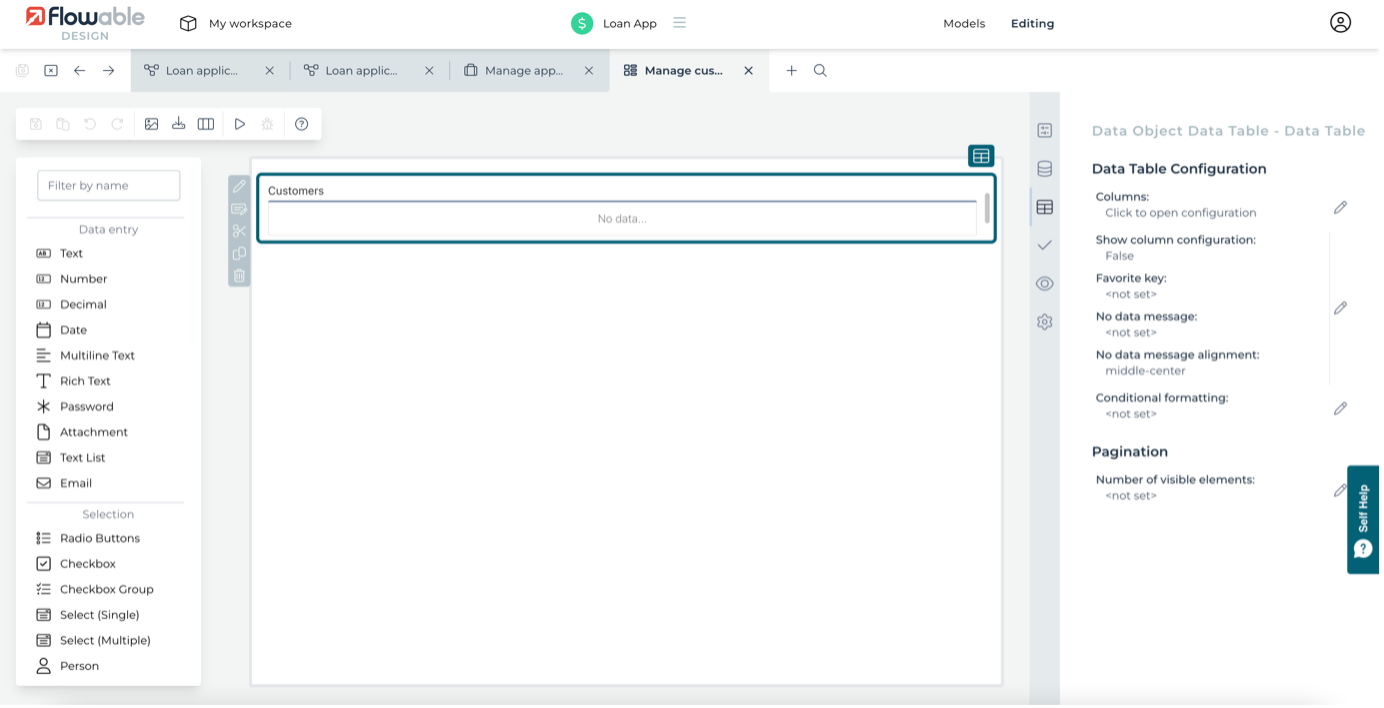This screenshot has width=1384, height=708.
Task: Select the Columns layout icon in toolbar
Action: [207, 123]
